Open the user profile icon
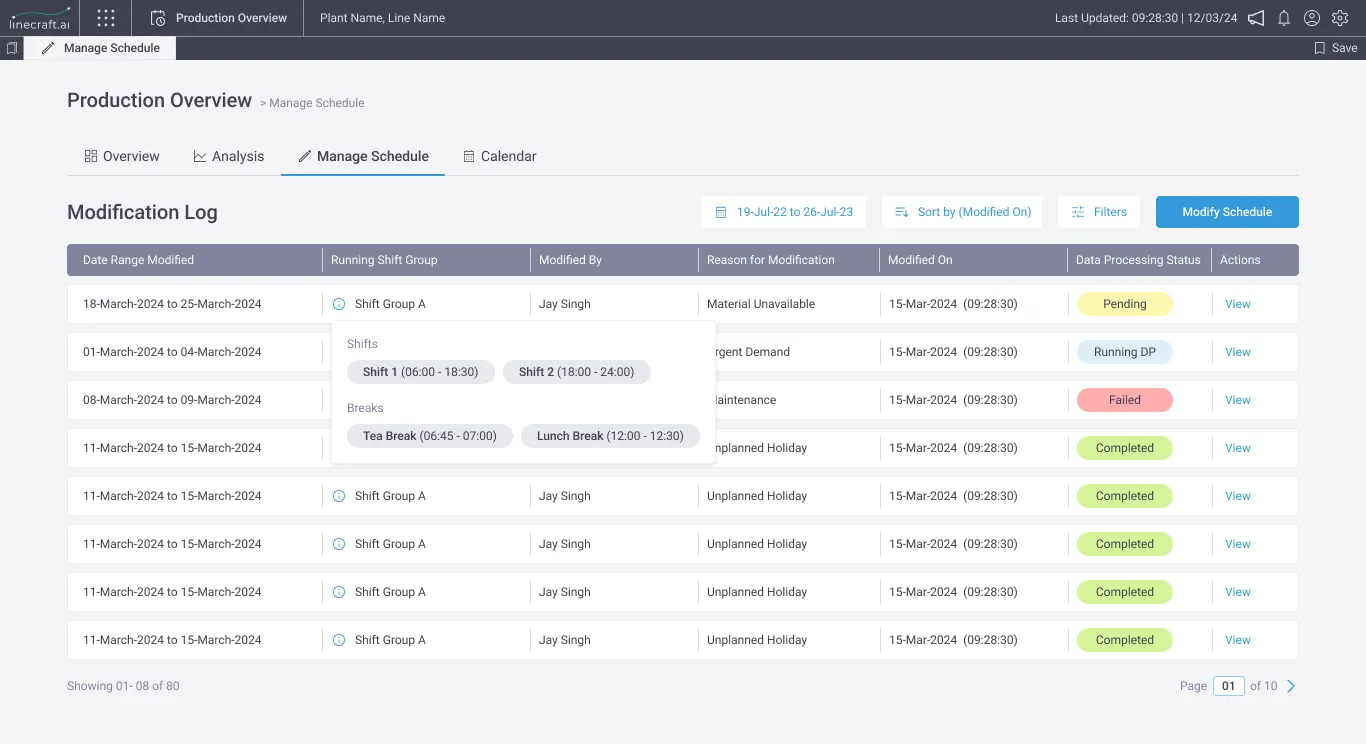This screenshot has height=744, width=1366. 1312,18
